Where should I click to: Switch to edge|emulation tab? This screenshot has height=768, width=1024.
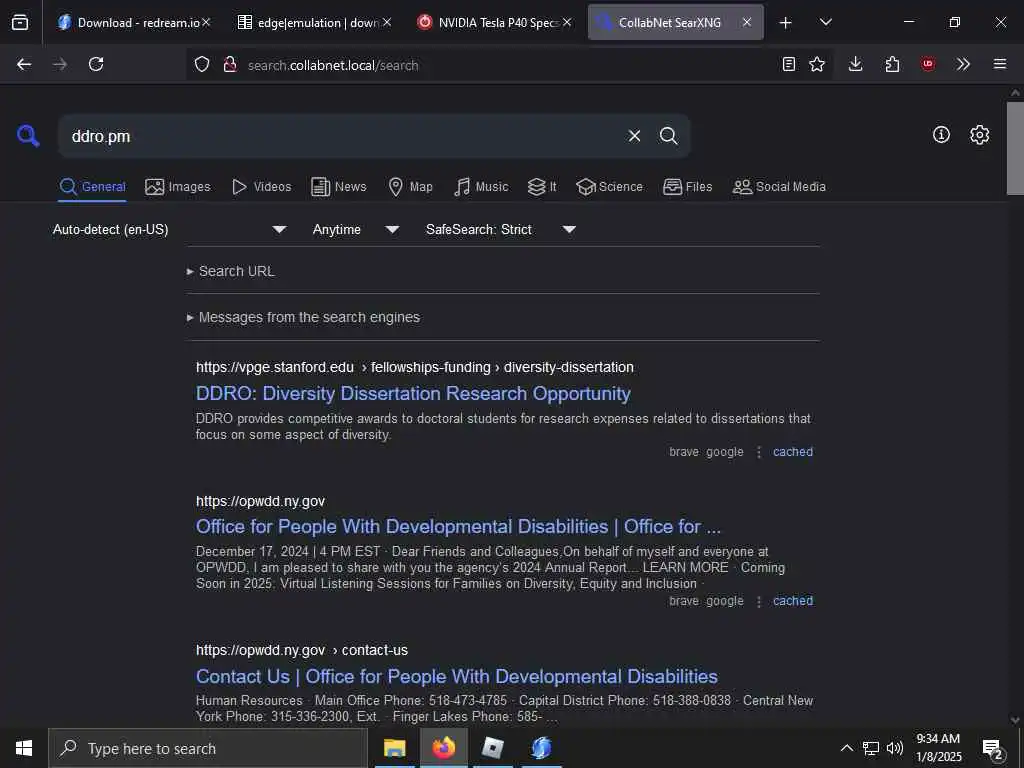coord(313,22)
